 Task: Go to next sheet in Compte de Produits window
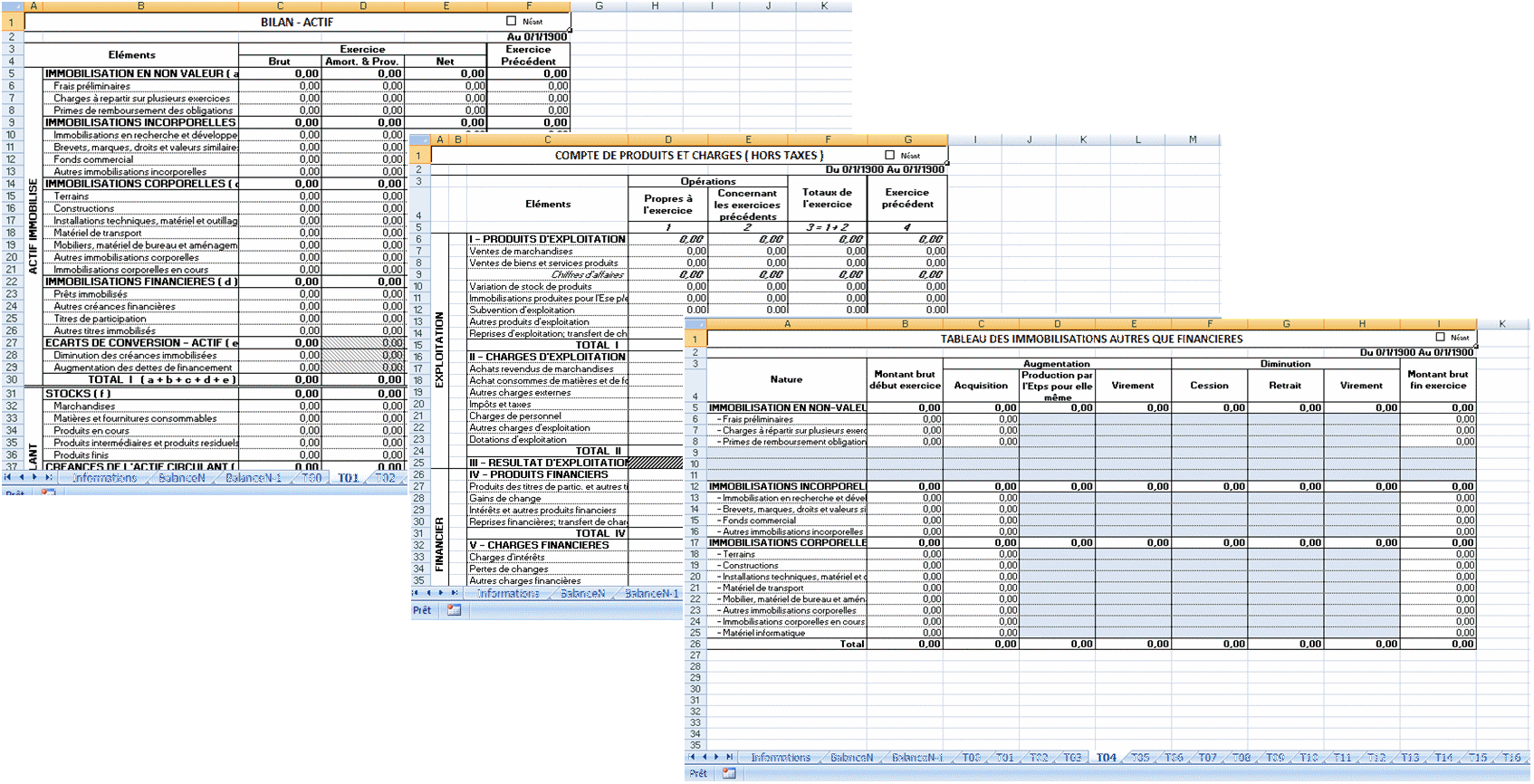442,593
